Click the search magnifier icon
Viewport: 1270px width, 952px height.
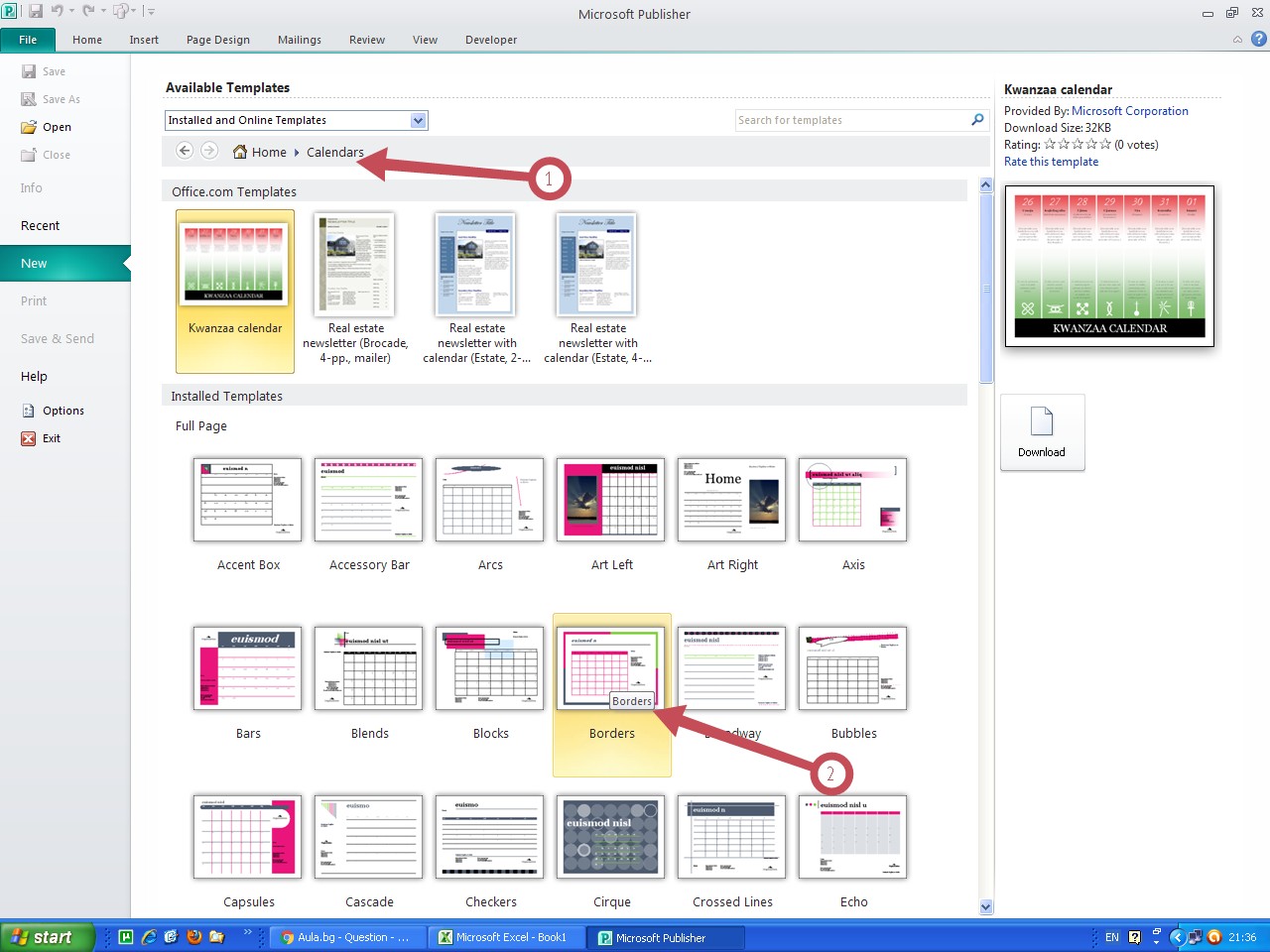(977, 120)
